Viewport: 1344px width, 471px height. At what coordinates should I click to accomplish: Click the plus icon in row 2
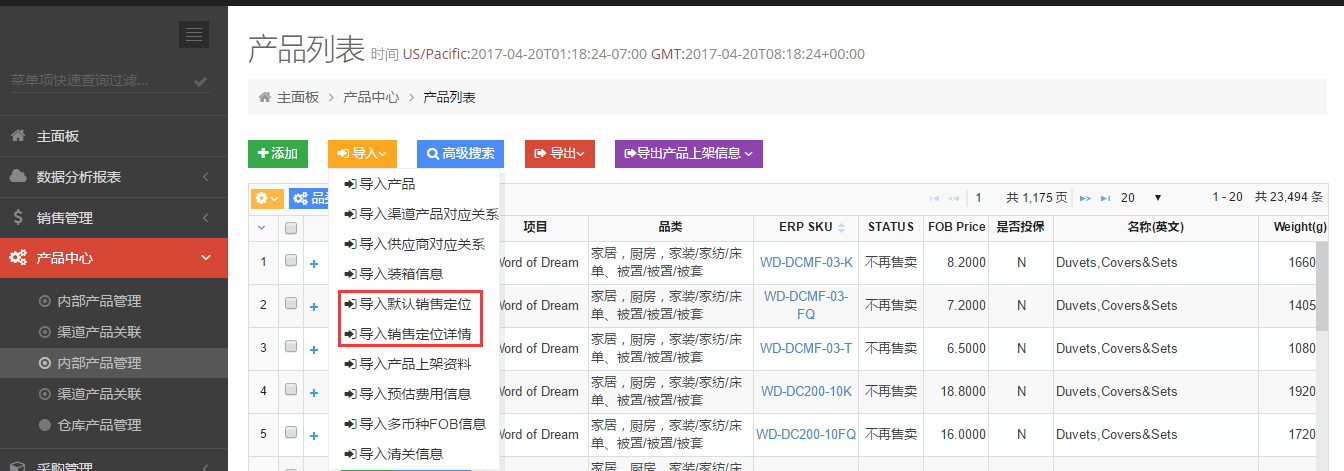(313, 307)
